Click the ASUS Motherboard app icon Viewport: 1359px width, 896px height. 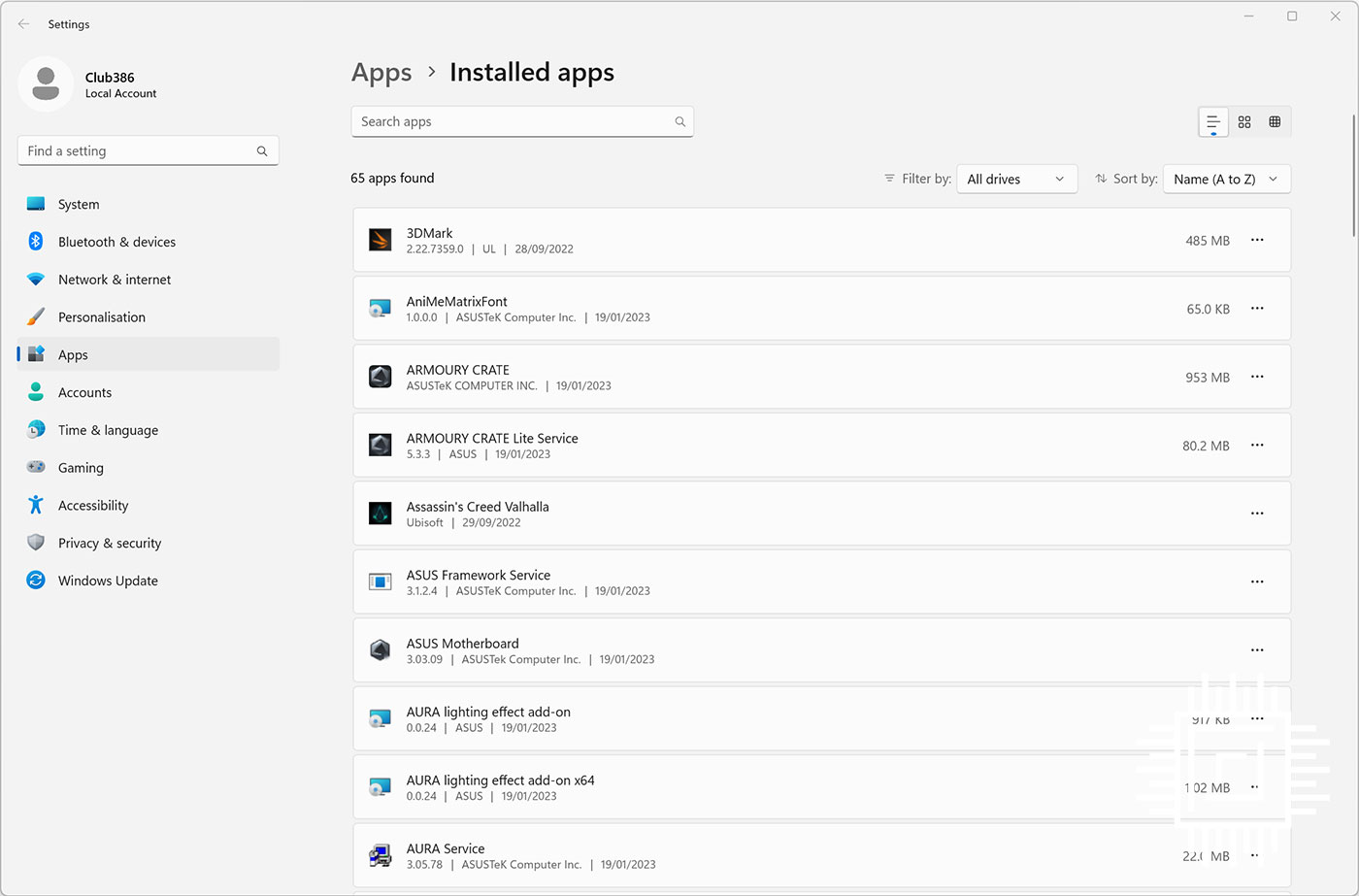click(x=380, y=650)
